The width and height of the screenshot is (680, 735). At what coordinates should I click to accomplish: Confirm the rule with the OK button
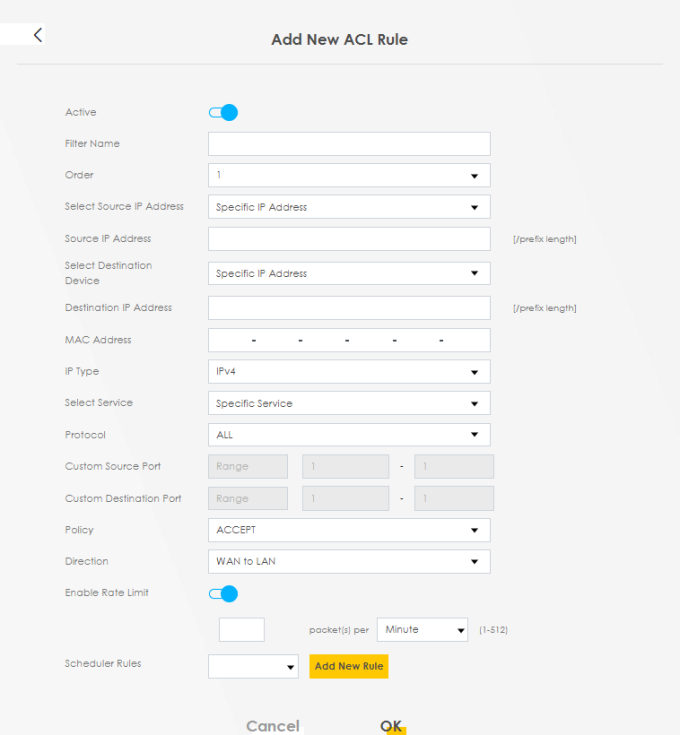pos(391,726)
